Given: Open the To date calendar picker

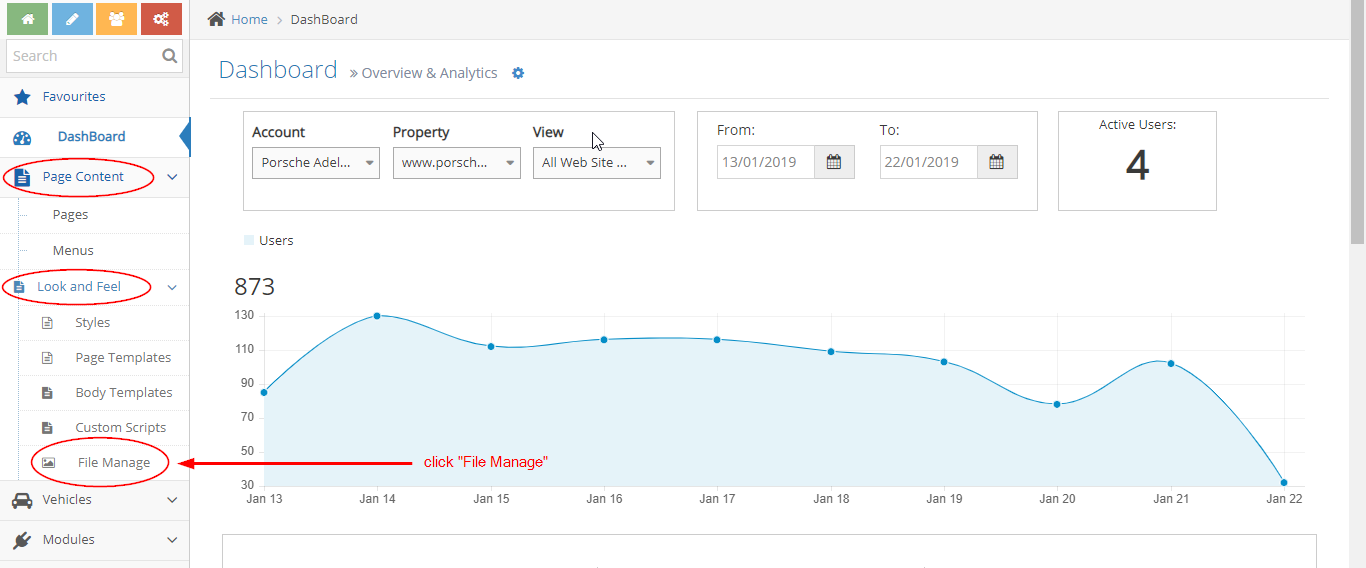Looking at the screenshot, I should point(997,162).
